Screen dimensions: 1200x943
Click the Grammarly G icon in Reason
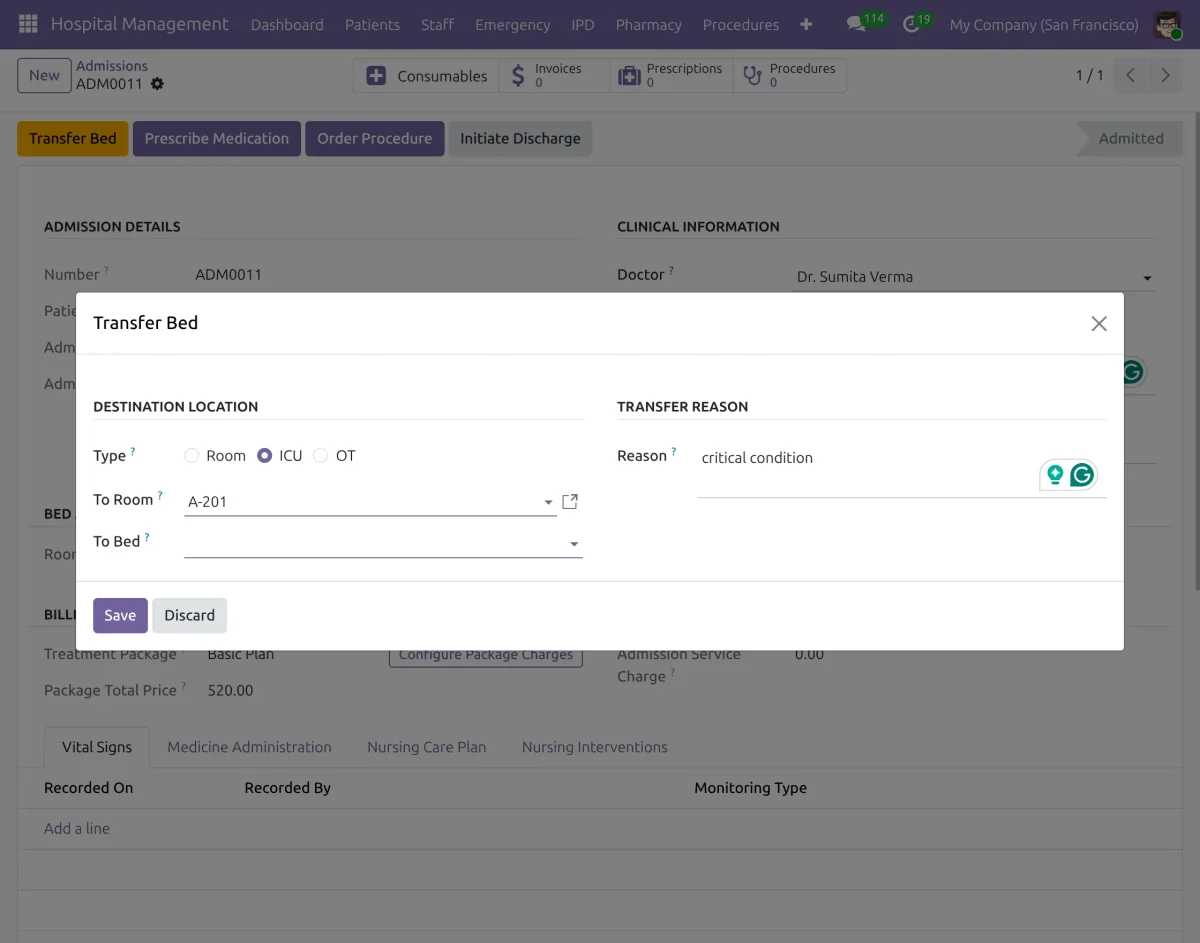coord(1082,475)
